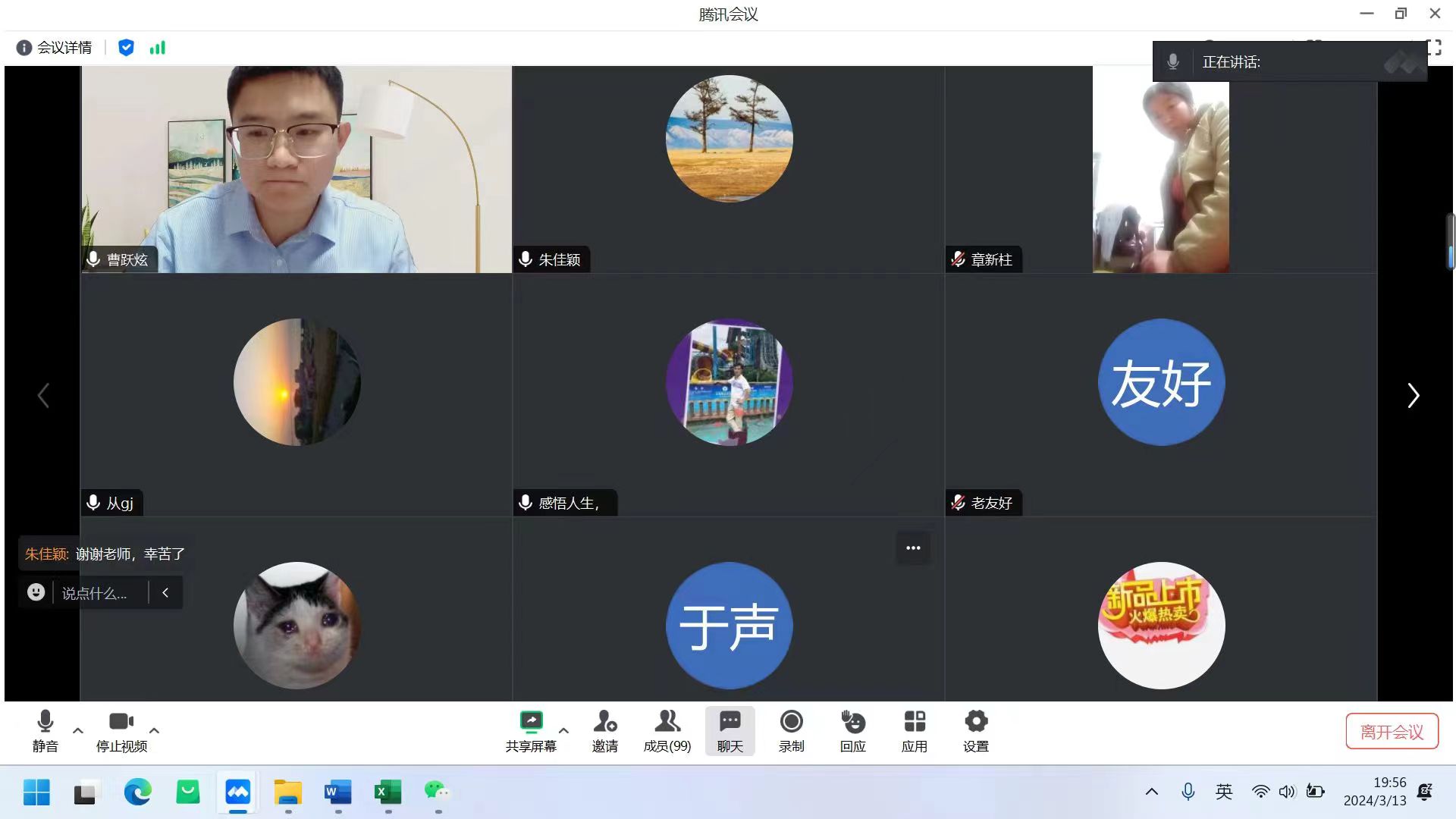Select 友好 blue avatar
The image size is (1456, 819).
pyautogui.click(x=1161, y=381)
